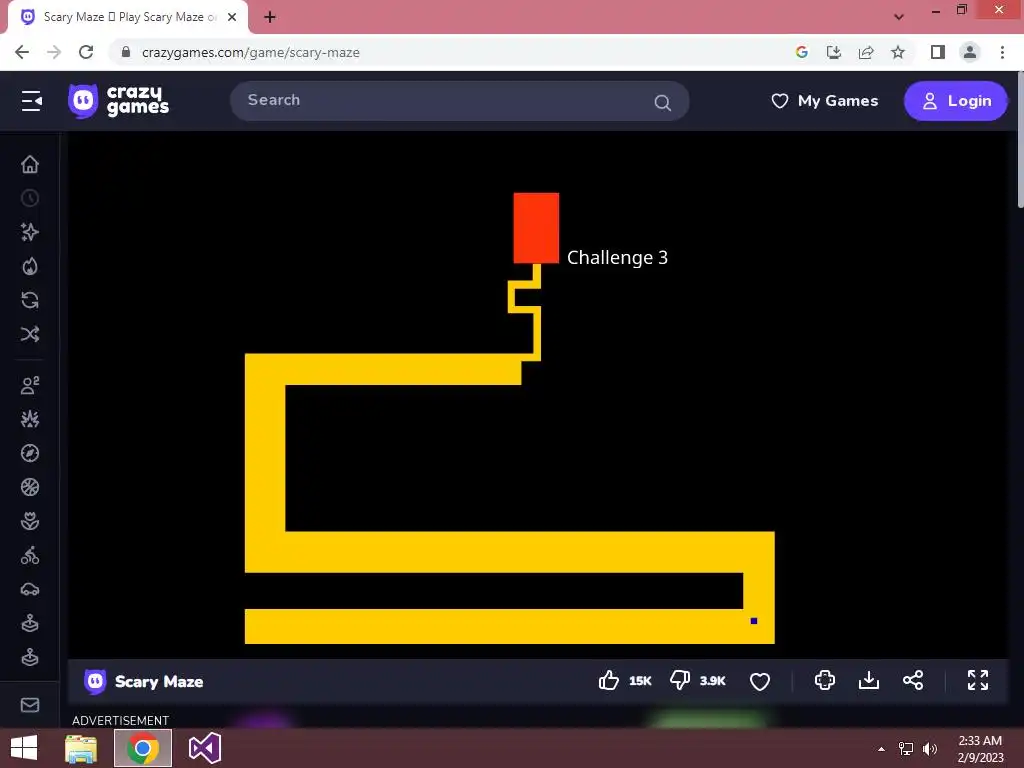
Task: Open the Bike games icon
Action: 30,555
